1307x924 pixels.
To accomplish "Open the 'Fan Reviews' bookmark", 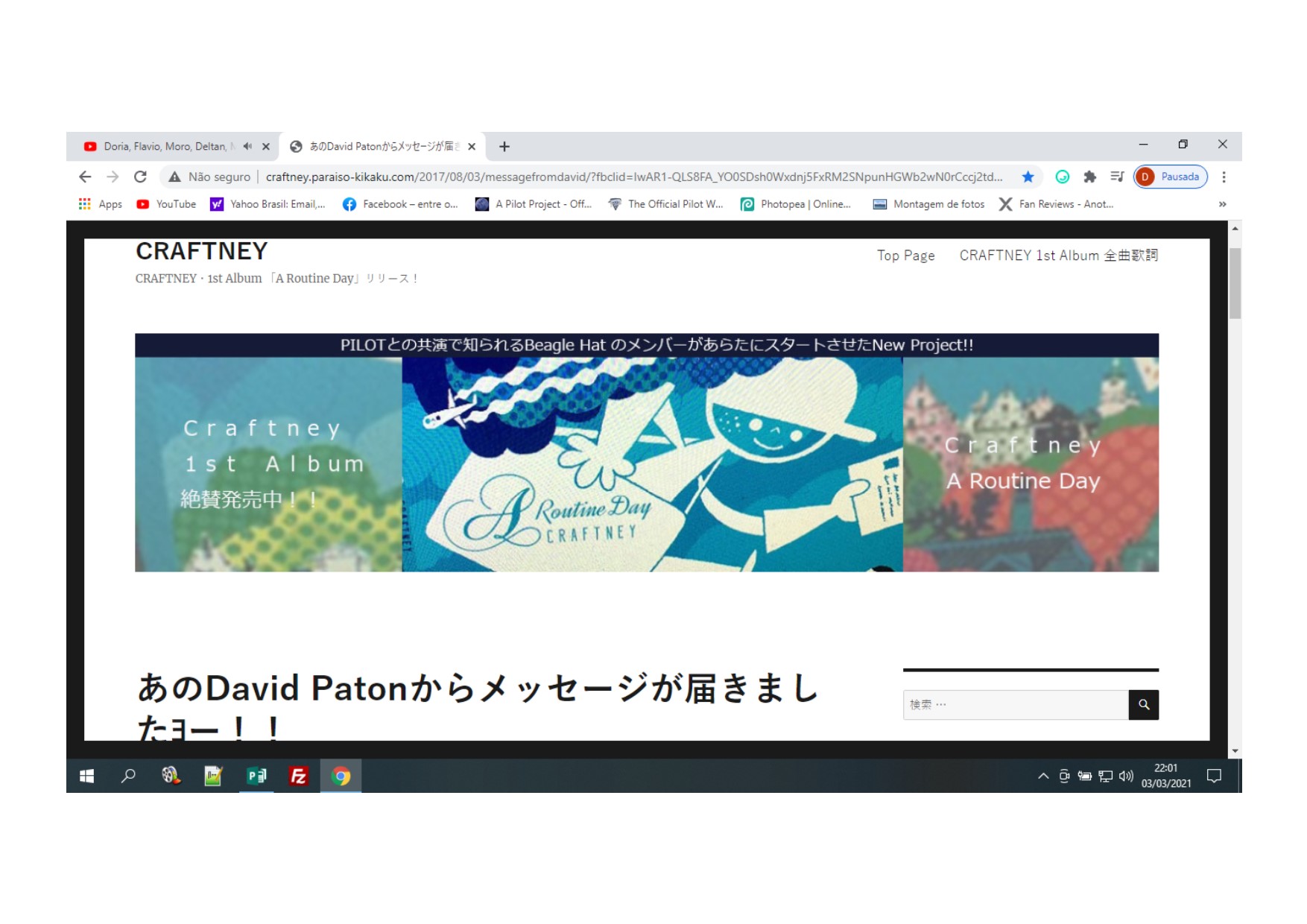I will pos(1057,204).
